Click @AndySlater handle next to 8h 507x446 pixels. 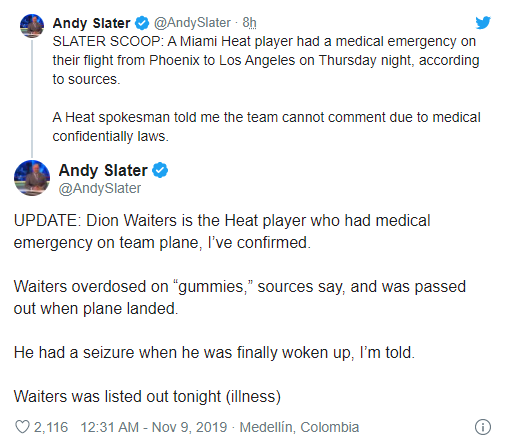[192, 23]
